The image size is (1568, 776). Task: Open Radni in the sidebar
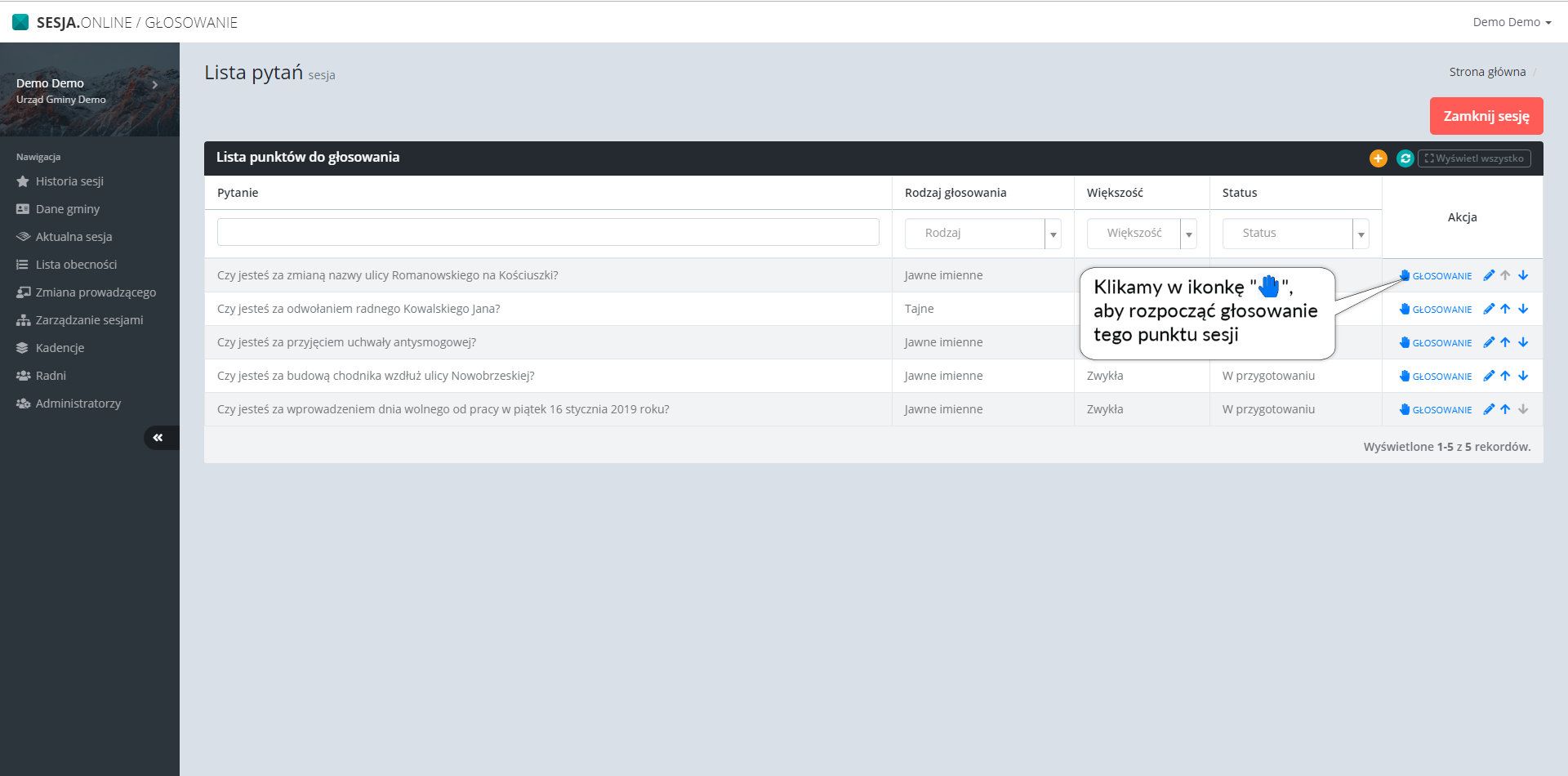click(51, 376)
